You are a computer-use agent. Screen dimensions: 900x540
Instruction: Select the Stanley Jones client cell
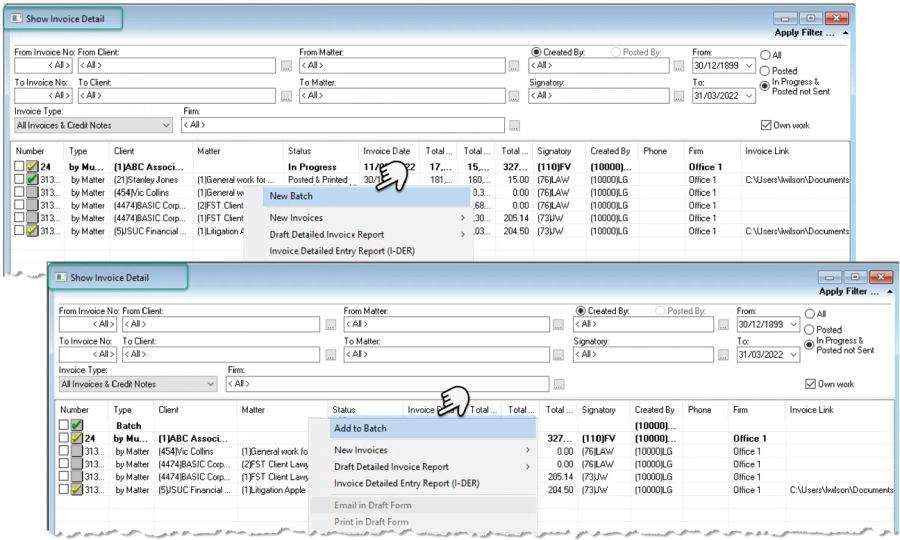[x=145, y=180]
